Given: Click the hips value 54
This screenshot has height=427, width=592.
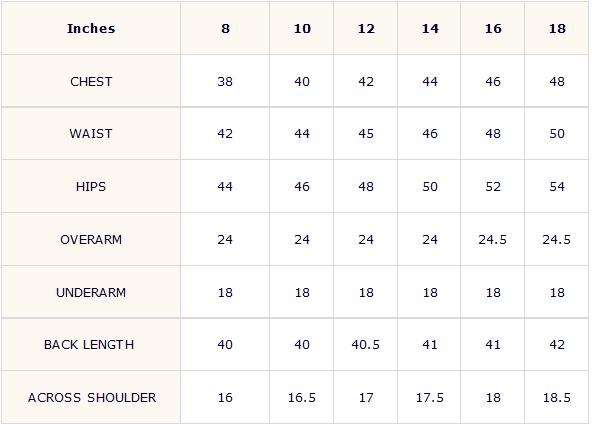Looking at the screenshot, I should 557,187.
